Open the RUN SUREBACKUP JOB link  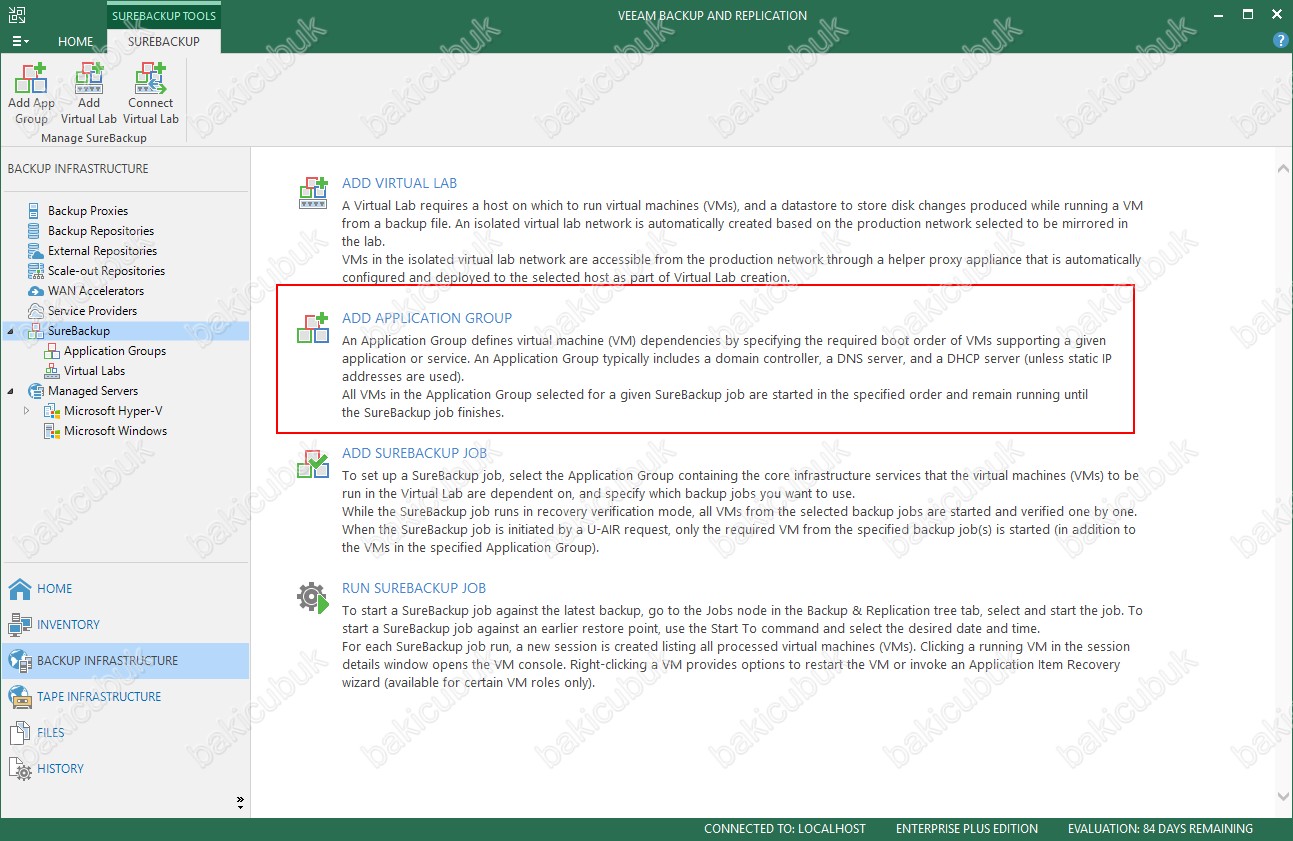point(414,588)
